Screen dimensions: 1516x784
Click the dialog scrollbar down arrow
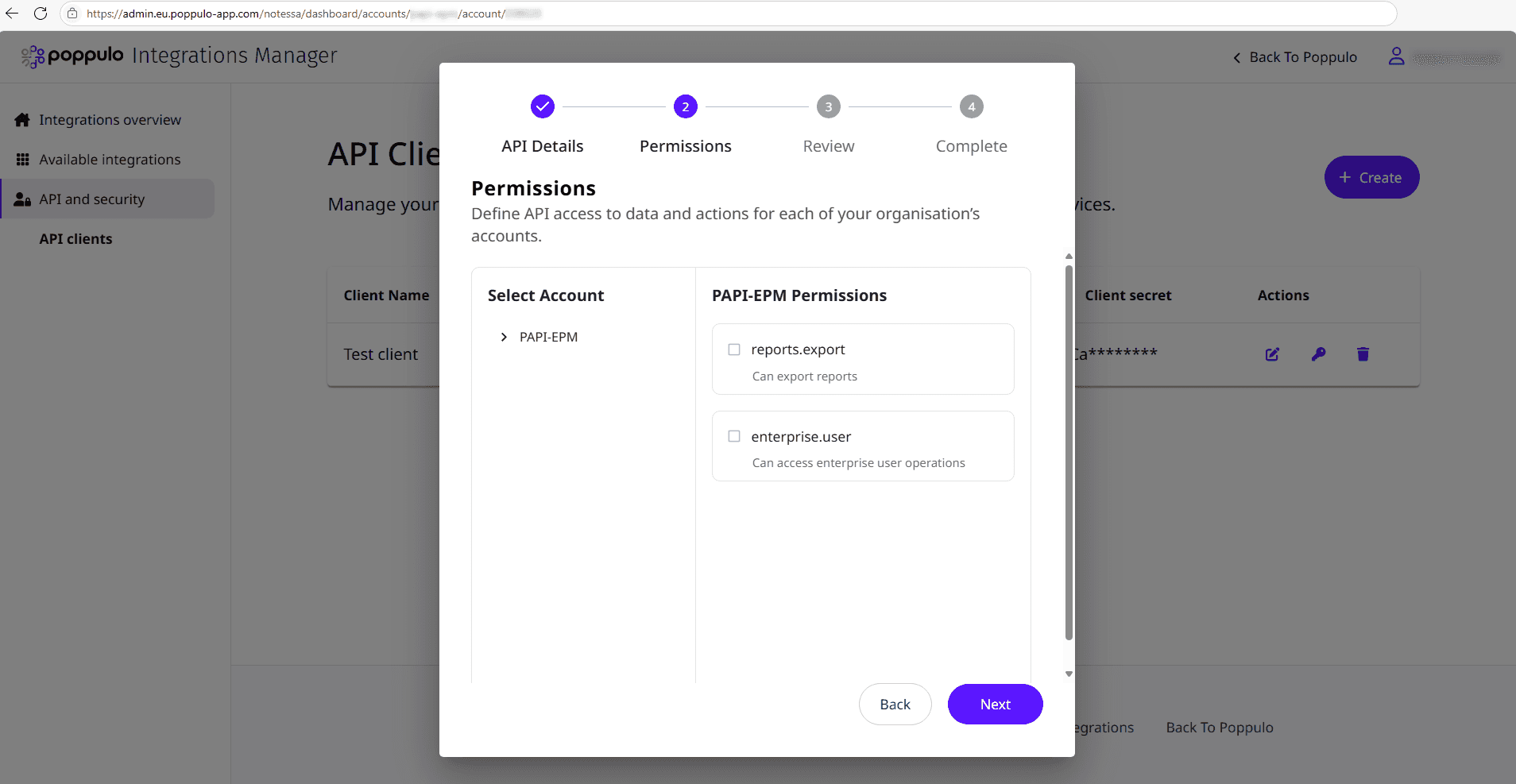coord(1069,674)
